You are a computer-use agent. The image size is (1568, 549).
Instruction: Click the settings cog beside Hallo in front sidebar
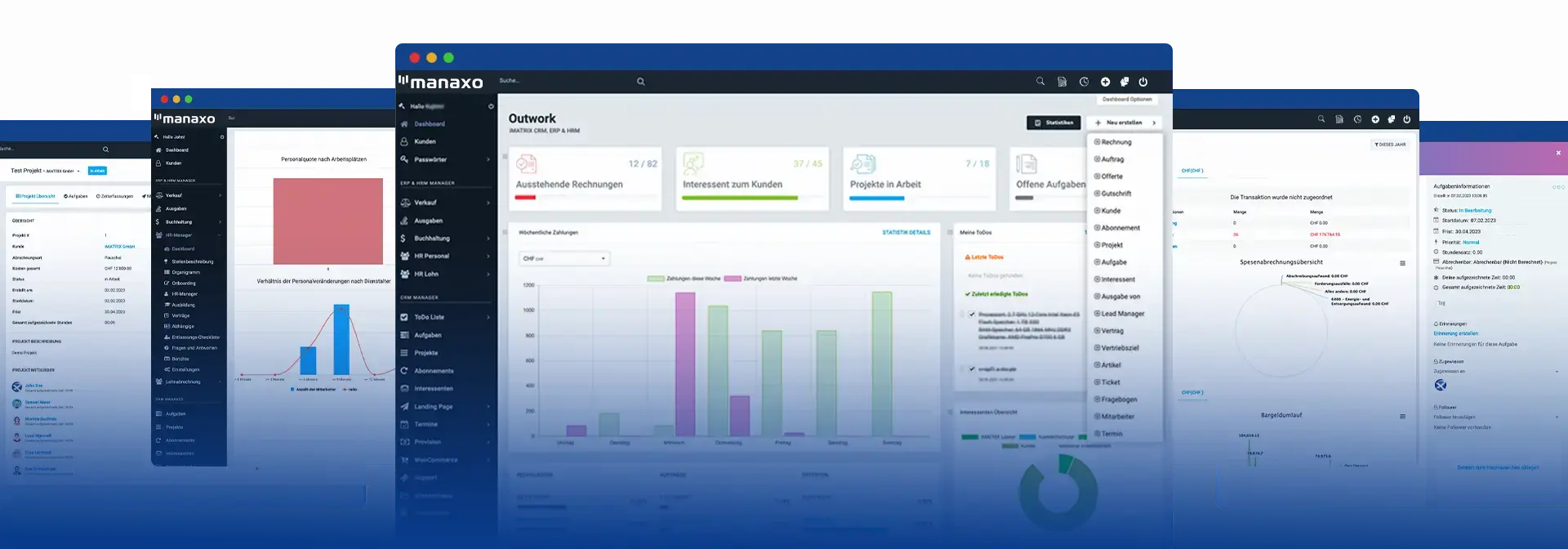point(491,106)
